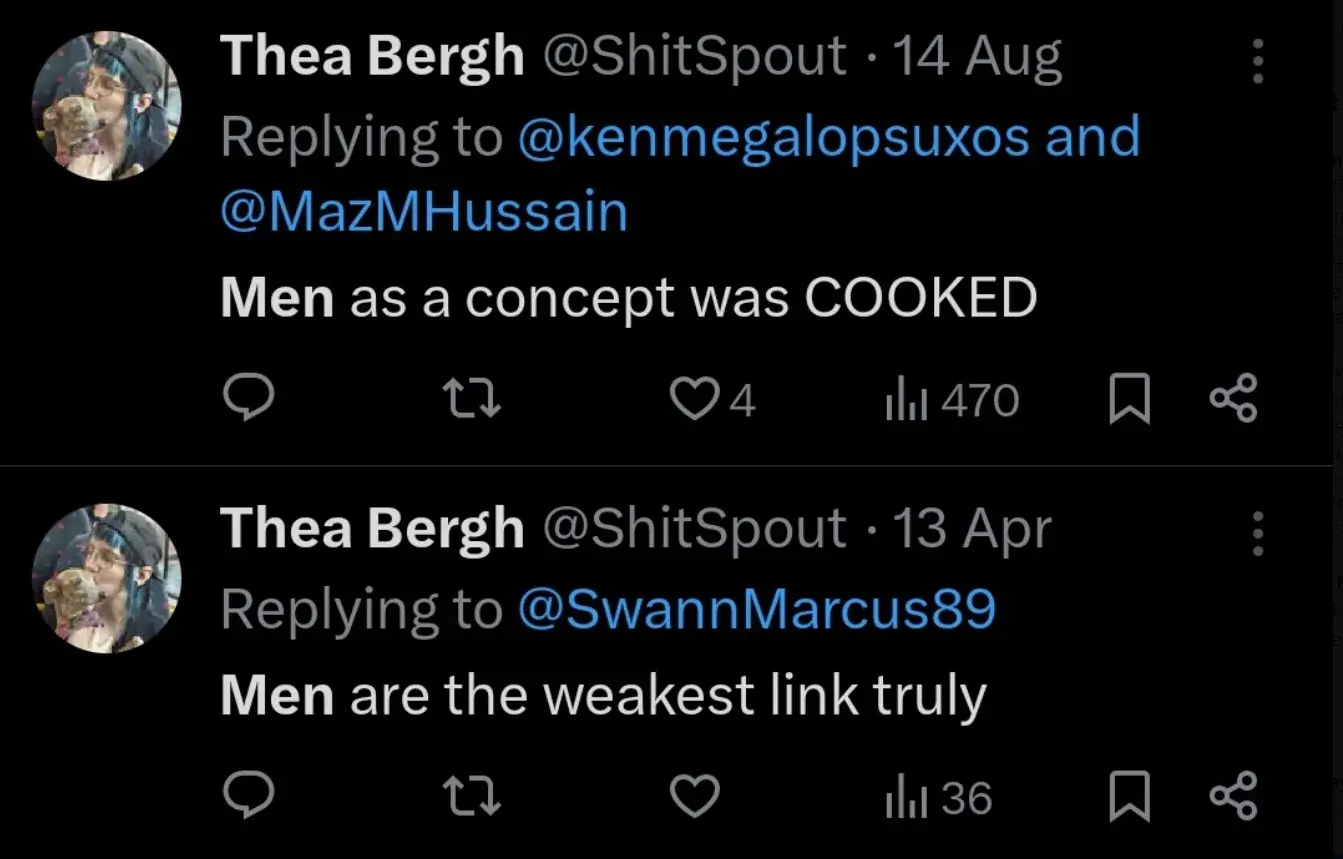Visit @SwannMarcus89 profile mention
This screenshot has height=859, width=1343.
coord(757,609)
